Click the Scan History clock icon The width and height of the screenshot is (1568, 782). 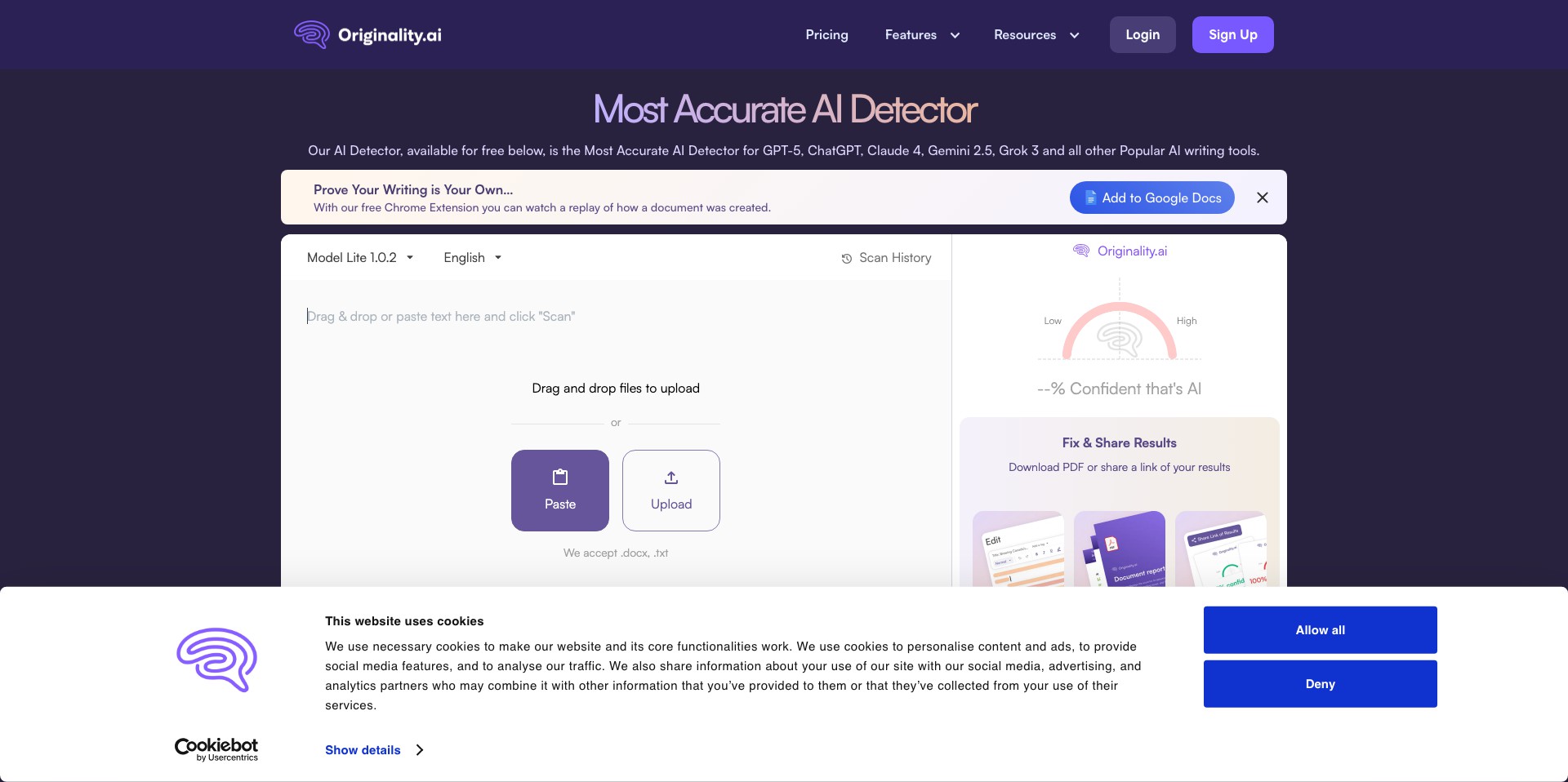pyautogui.click(x=847, y=259)
